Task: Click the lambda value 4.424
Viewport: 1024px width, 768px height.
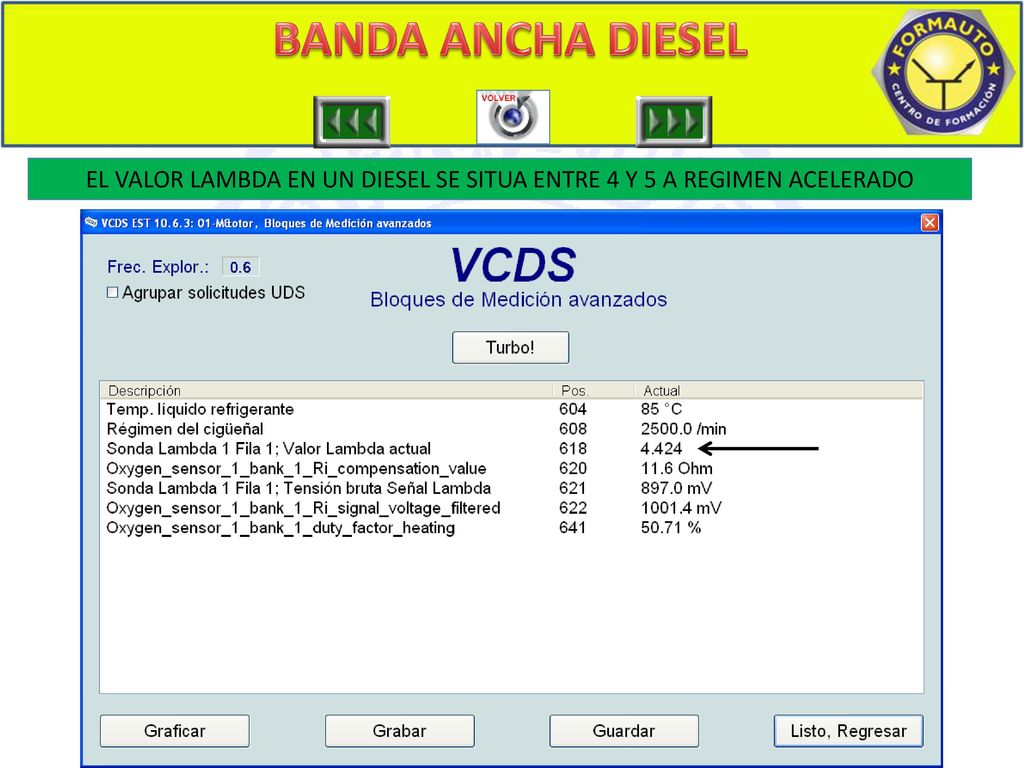Action: [661, 449]
